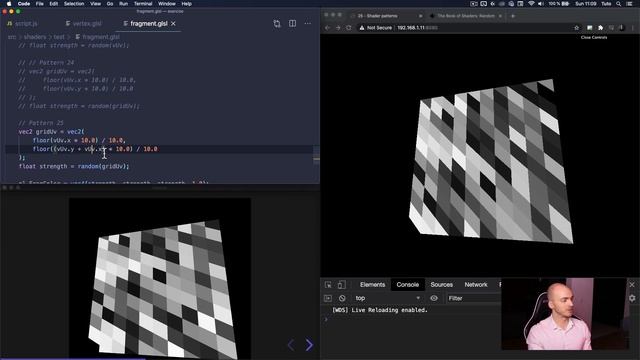Click the Pattern 25 comment line

tap(41, 123)
